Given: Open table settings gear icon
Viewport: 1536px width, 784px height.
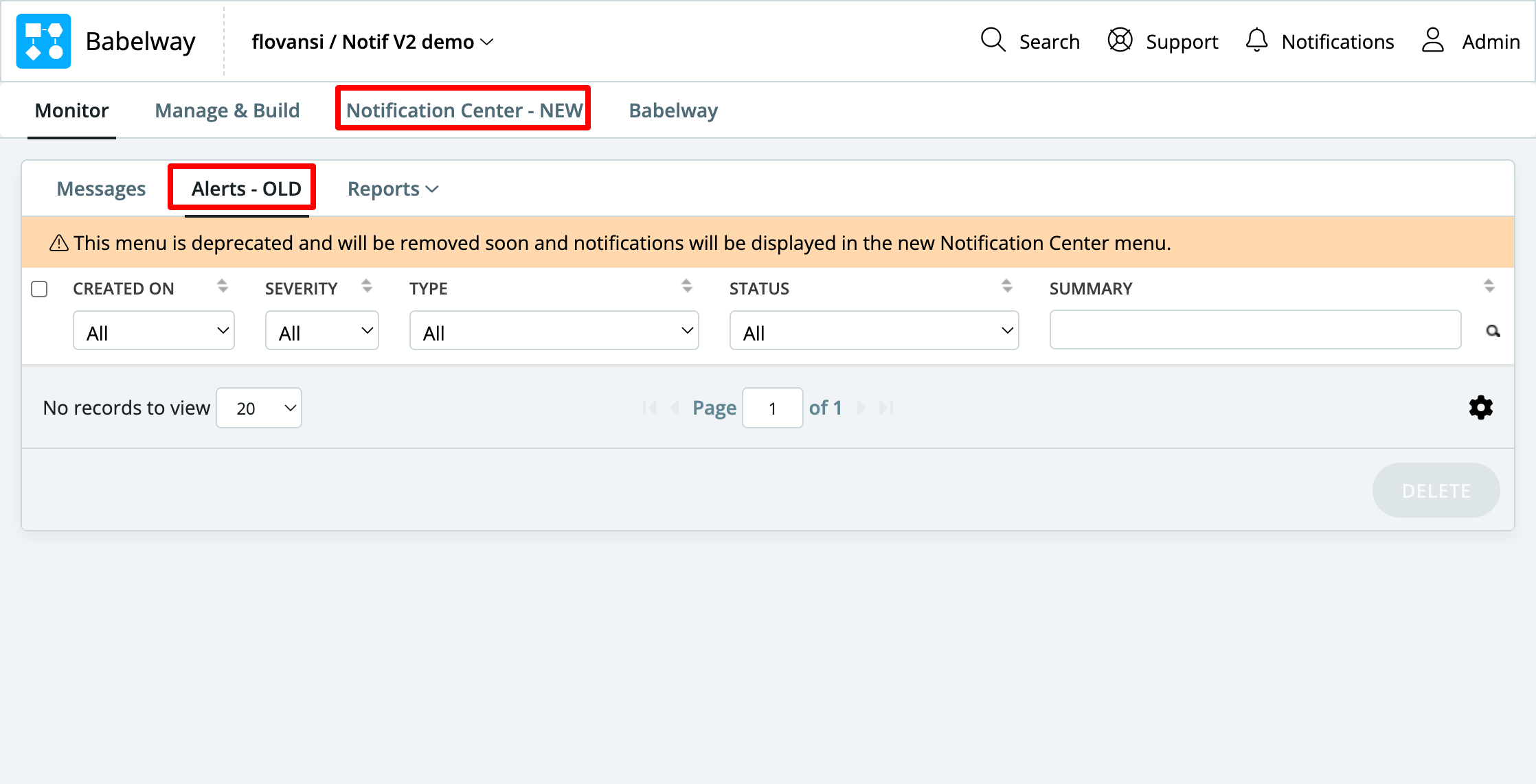Looking at the screenshot, I should (x=1481, y=408).
